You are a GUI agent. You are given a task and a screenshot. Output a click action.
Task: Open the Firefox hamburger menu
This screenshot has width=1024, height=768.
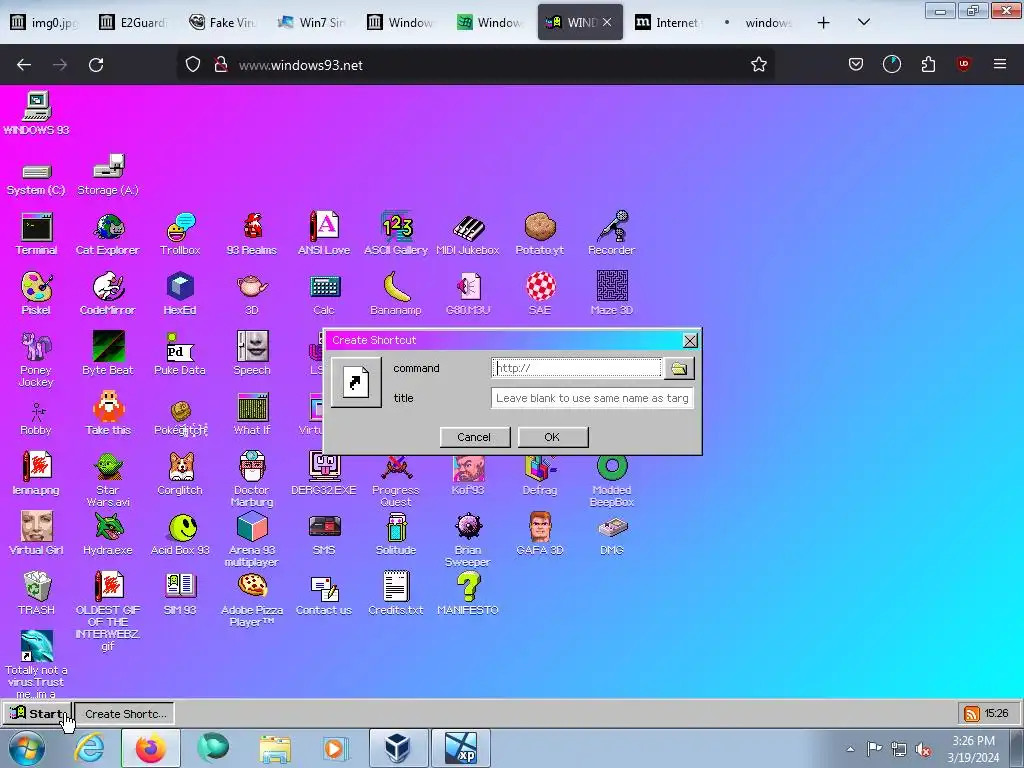pyautogui.click(x=999, y=64)
